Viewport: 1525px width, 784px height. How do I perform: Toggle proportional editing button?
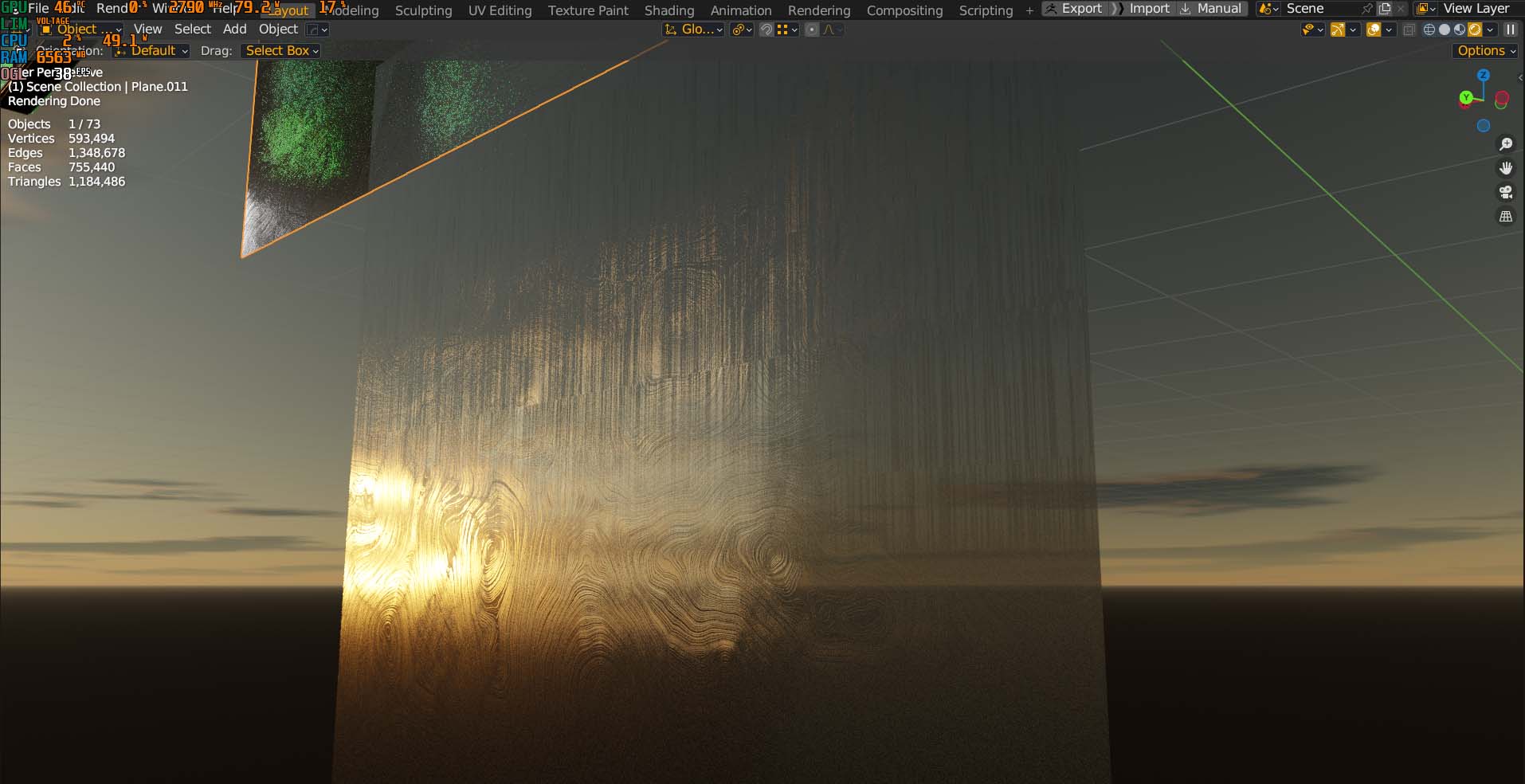(x=811, y=29)
